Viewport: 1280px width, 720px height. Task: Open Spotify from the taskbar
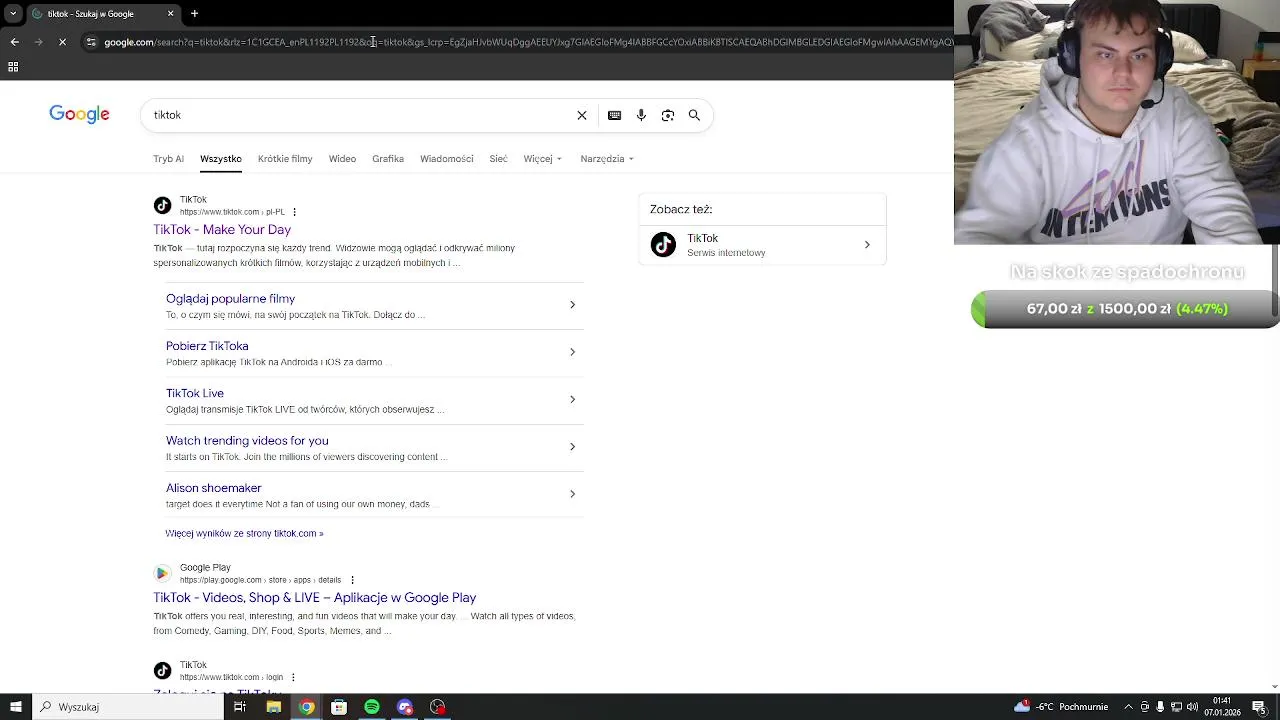tap(372, 707)
